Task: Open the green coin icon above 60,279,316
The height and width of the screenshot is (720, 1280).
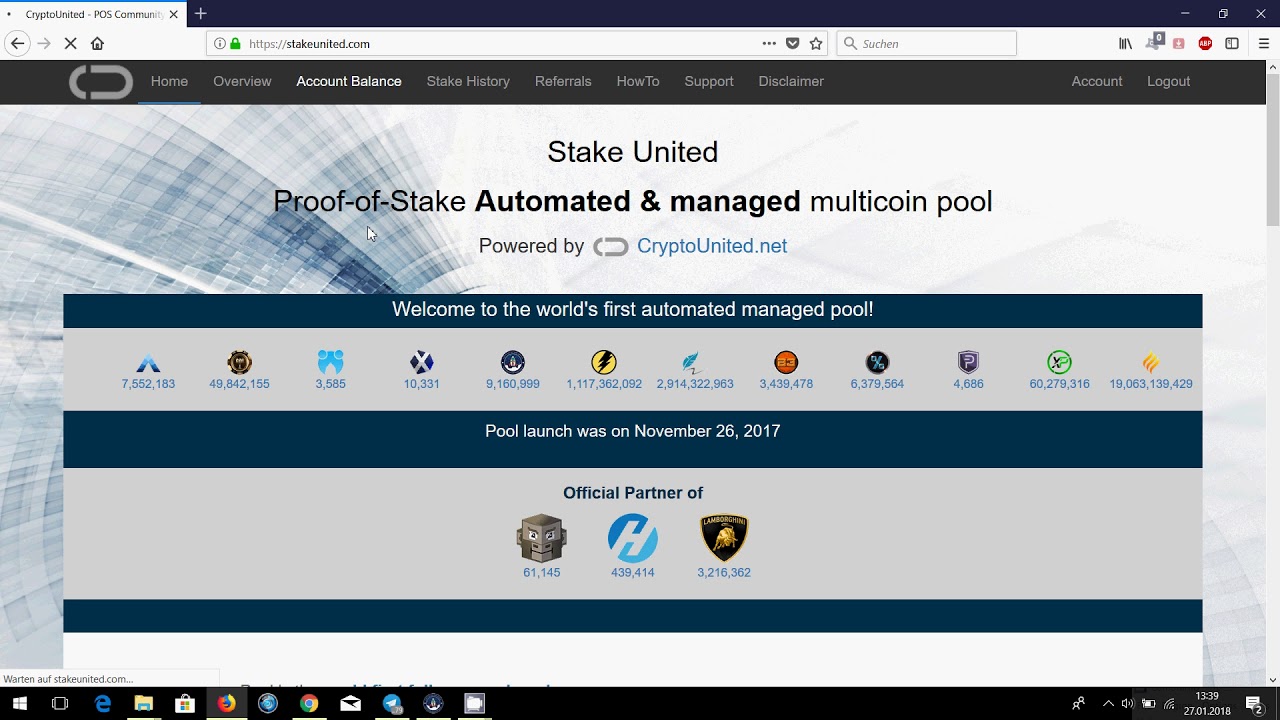Action: tap(1059, 362)
